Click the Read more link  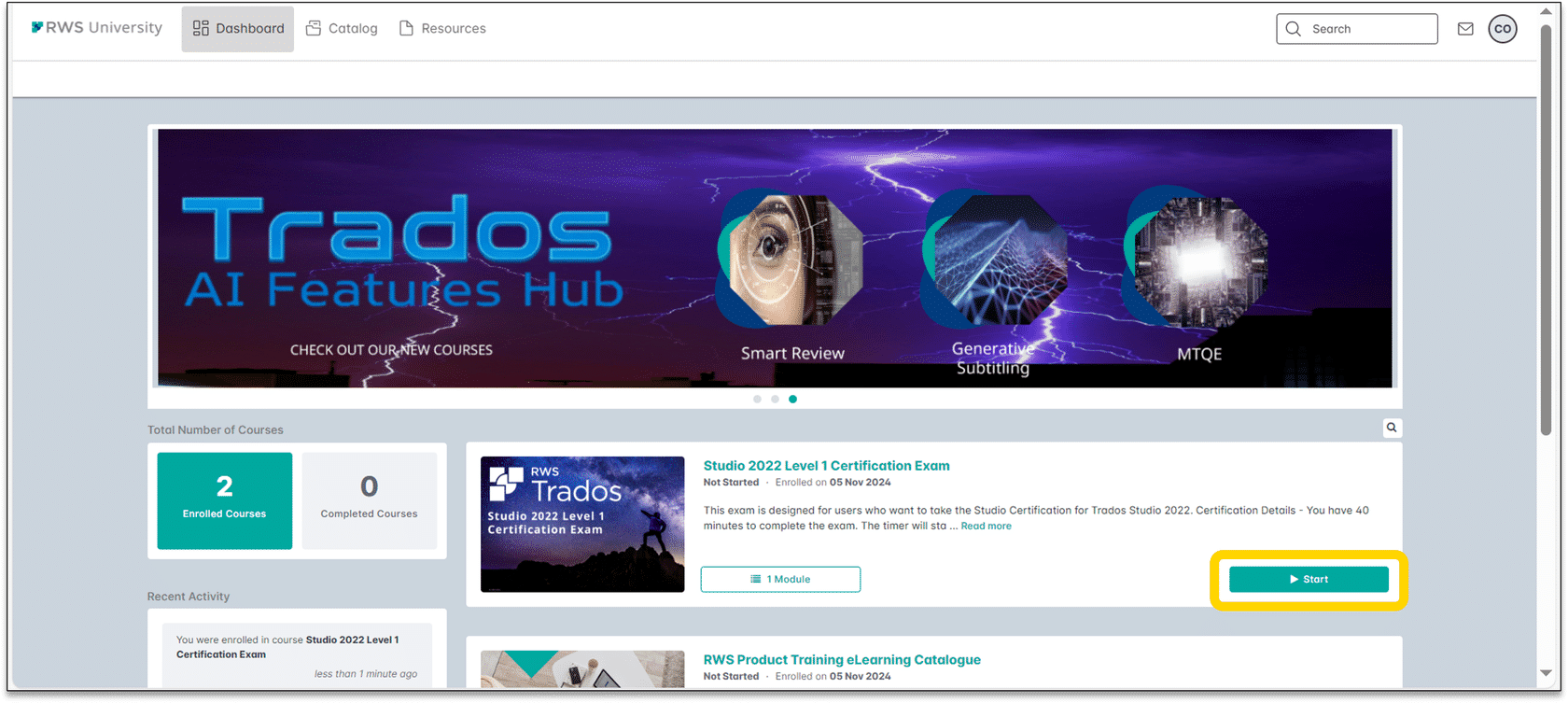(x=987, y=527)
